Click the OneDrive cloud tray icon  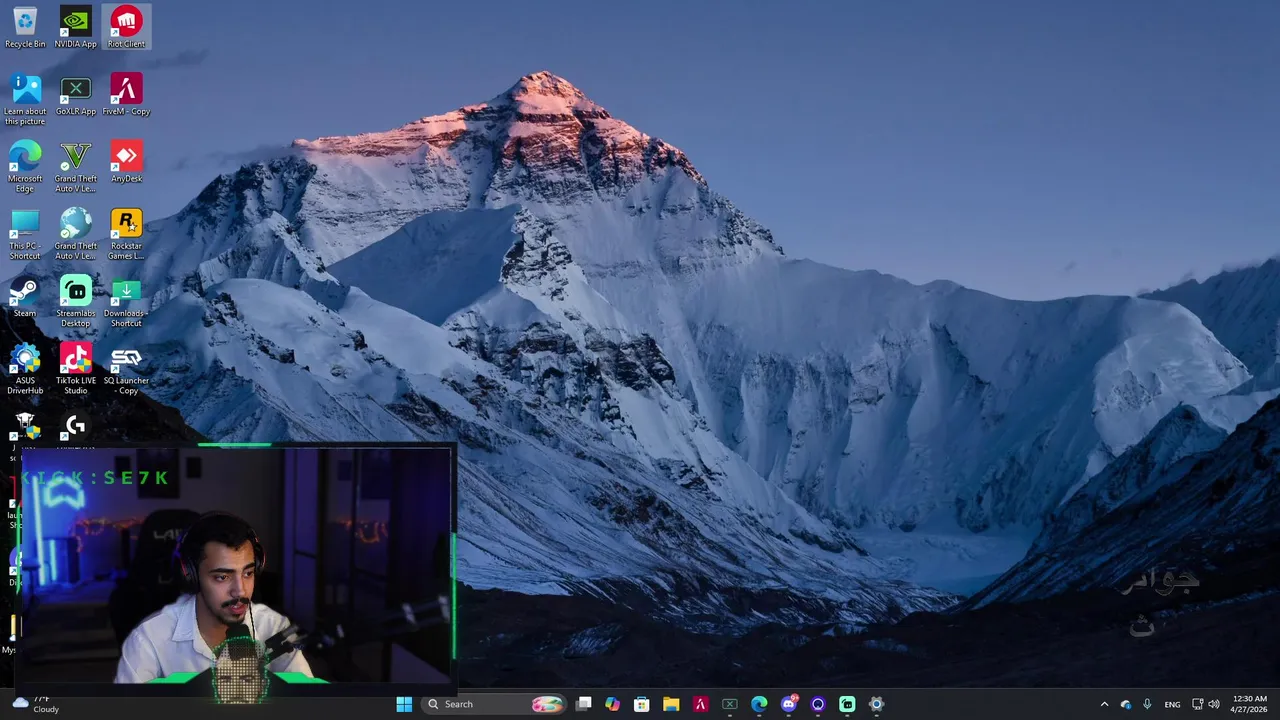tap(1126, 704)
